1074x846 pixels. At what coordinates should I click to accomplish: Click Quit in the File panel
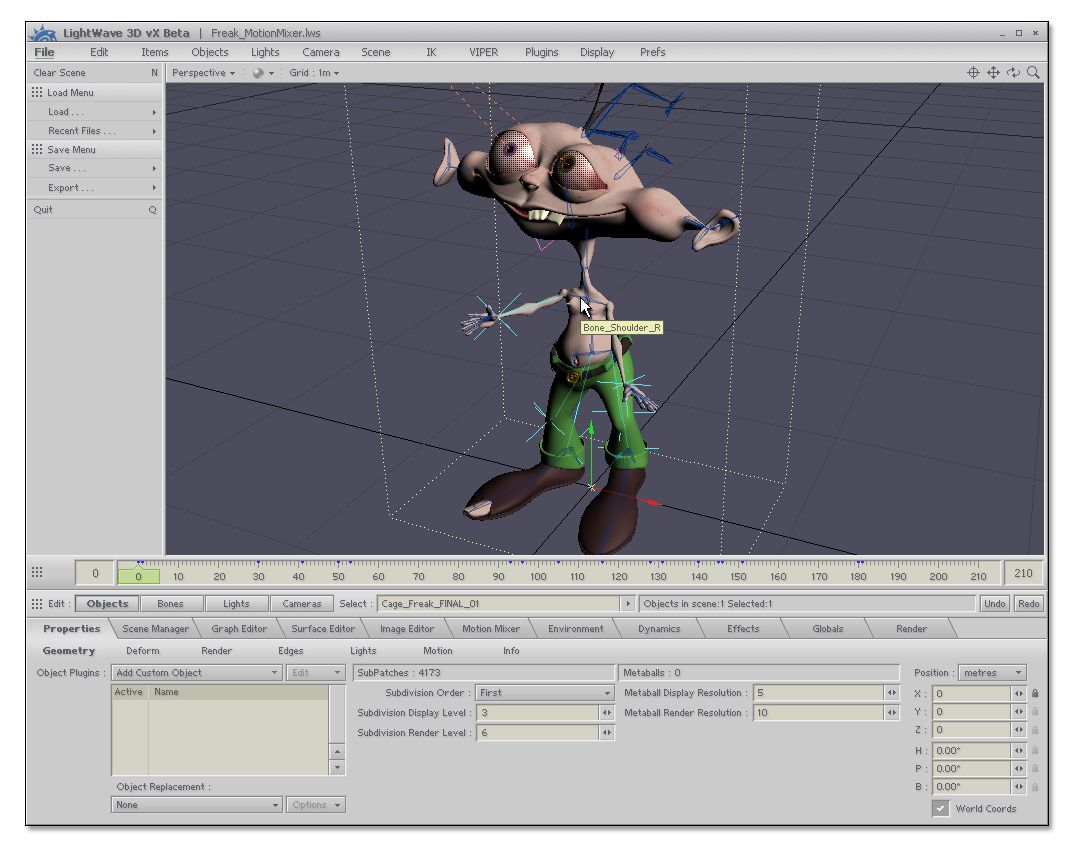(95, 210)
